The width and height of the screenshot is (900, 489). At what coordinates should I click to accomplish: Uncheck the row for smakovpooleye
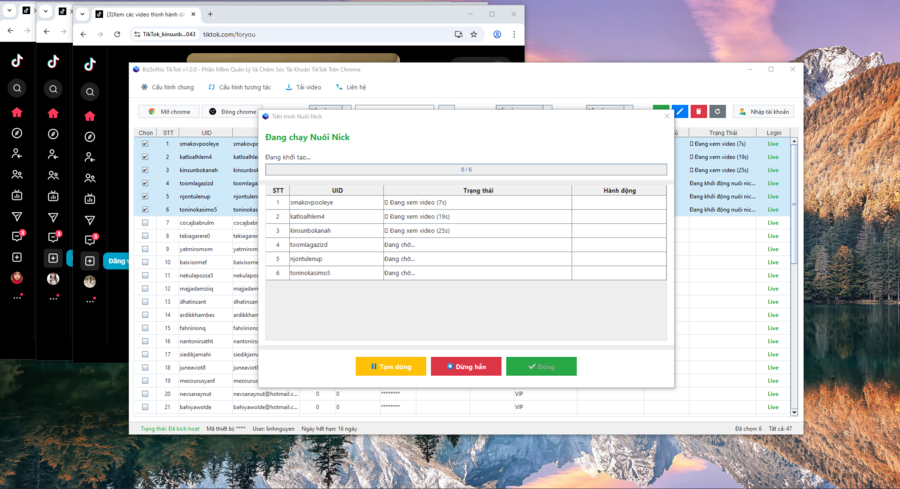145,144
